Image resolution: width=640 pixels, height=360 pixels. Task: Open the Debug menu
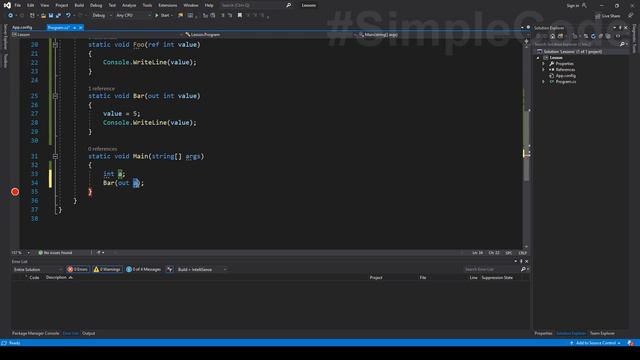coord(96,5)
